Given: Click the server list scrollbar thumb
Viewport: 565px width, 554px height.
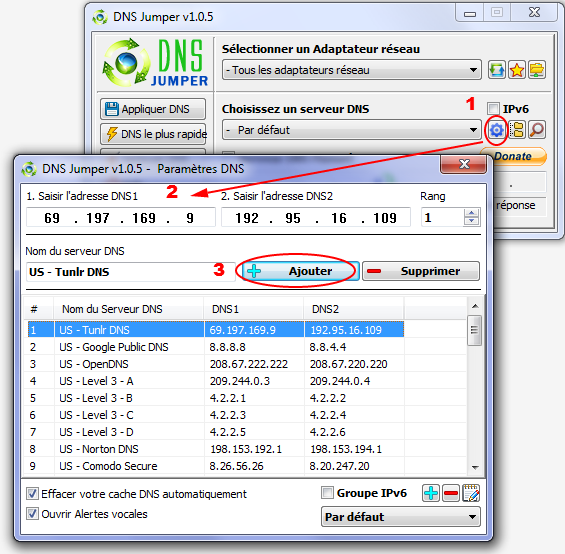Looking at the screenshot, I should click(474, 330).
